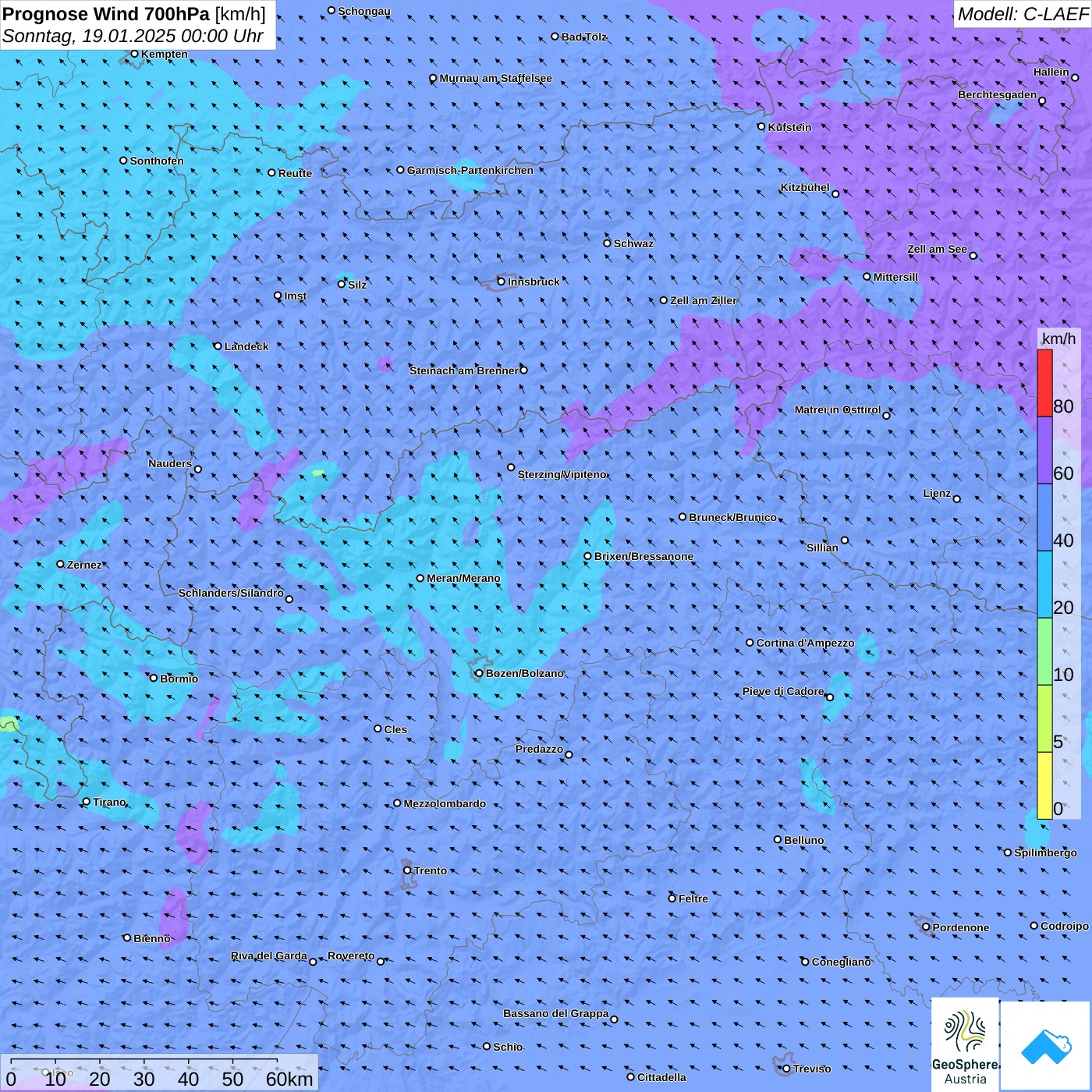Select the Kufstein city label
The width and height of the screenshot is (1092, 1092).
[789, 127]
